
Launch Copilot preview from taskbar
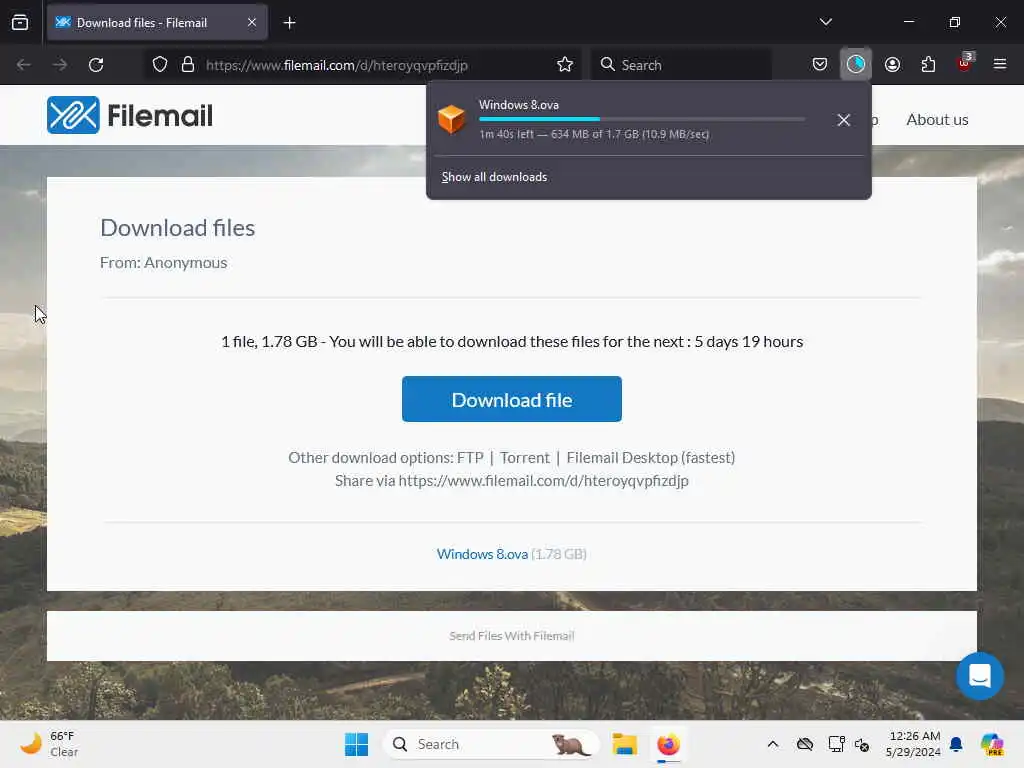tap(992, 744)
